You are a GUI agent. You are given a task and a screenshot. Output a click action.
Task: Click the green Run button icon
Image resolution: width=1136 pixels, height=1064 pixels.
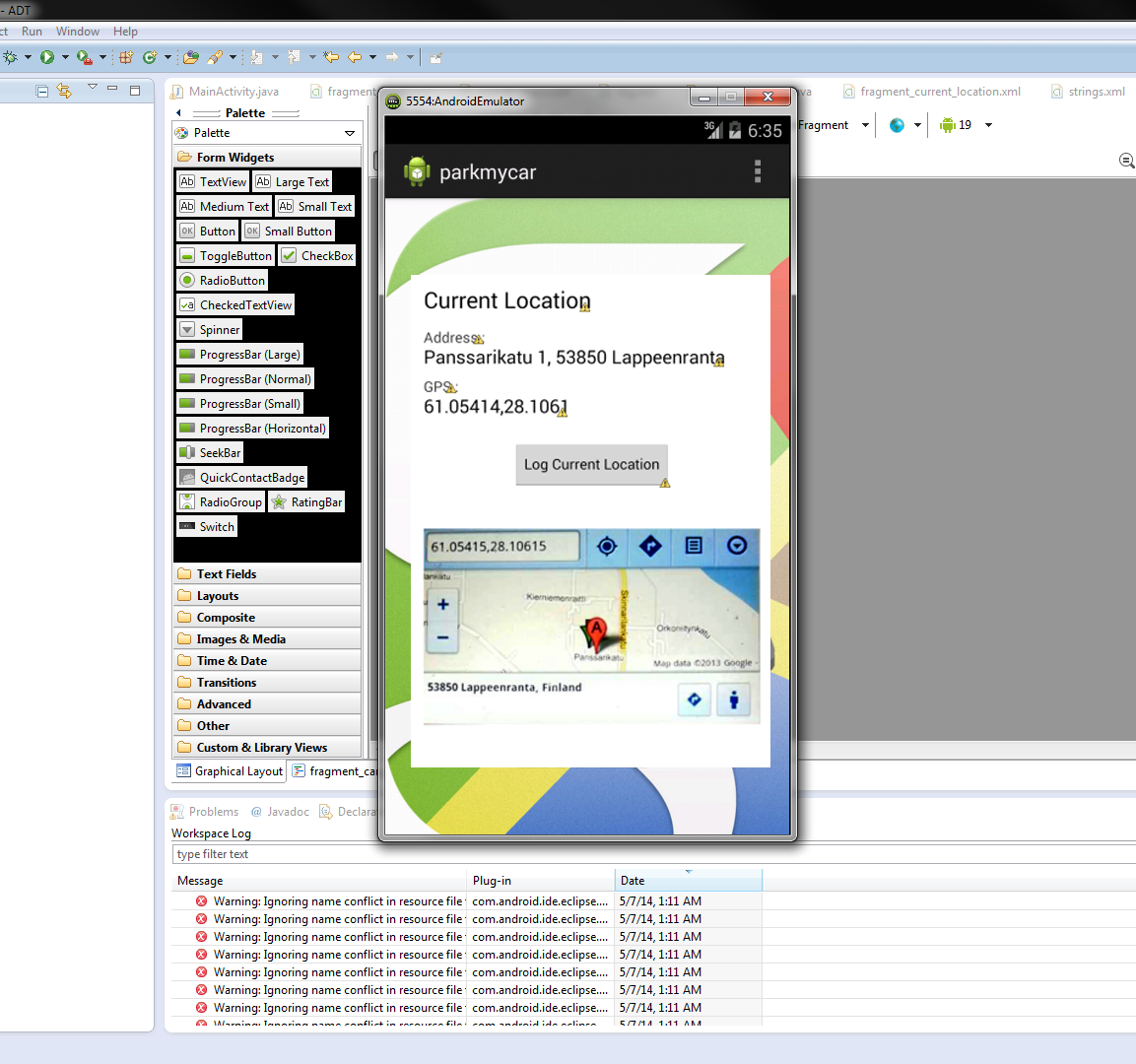(47, 57)
